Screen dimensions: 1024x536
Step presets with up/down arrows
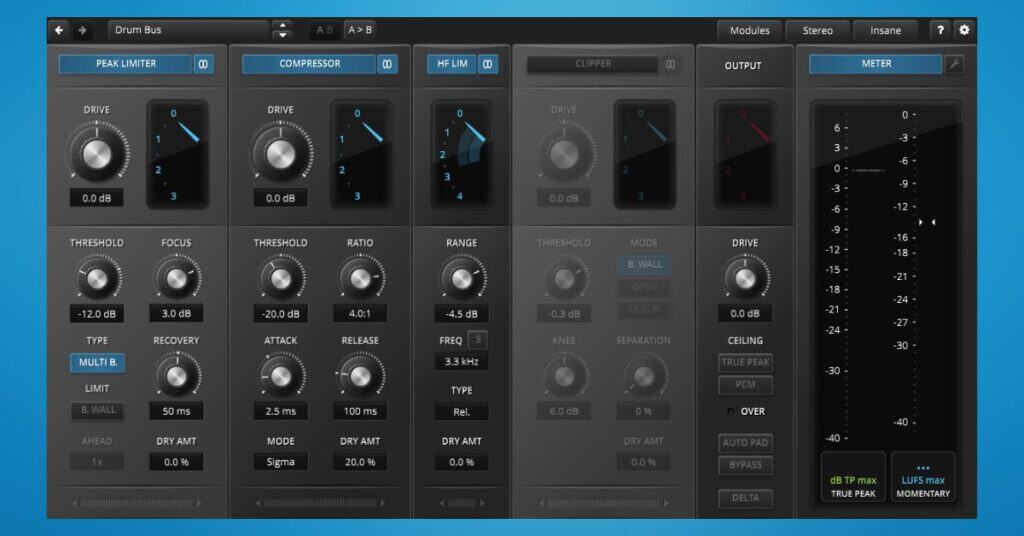(x=282, y=30)
